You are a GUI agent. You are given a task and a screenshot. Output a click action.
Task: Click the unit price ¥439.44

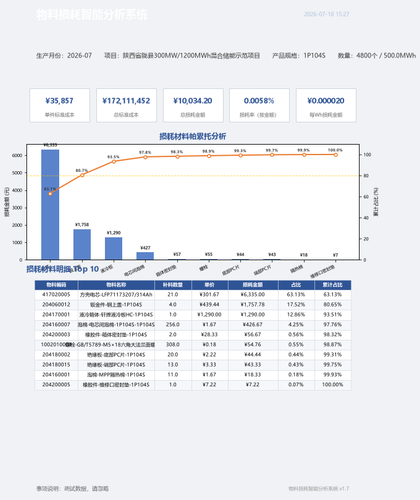pos(210,305)
